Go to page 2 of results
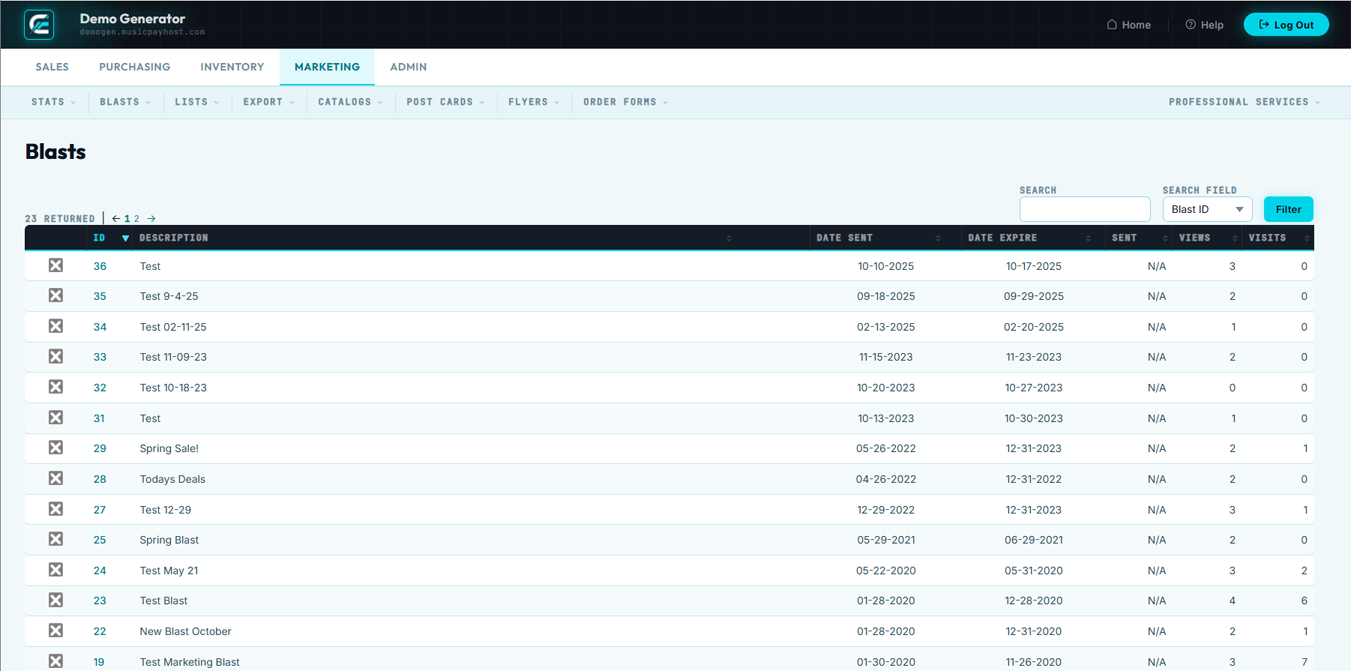The height and width of the screenshot is (671, 1351). (137, 218)
